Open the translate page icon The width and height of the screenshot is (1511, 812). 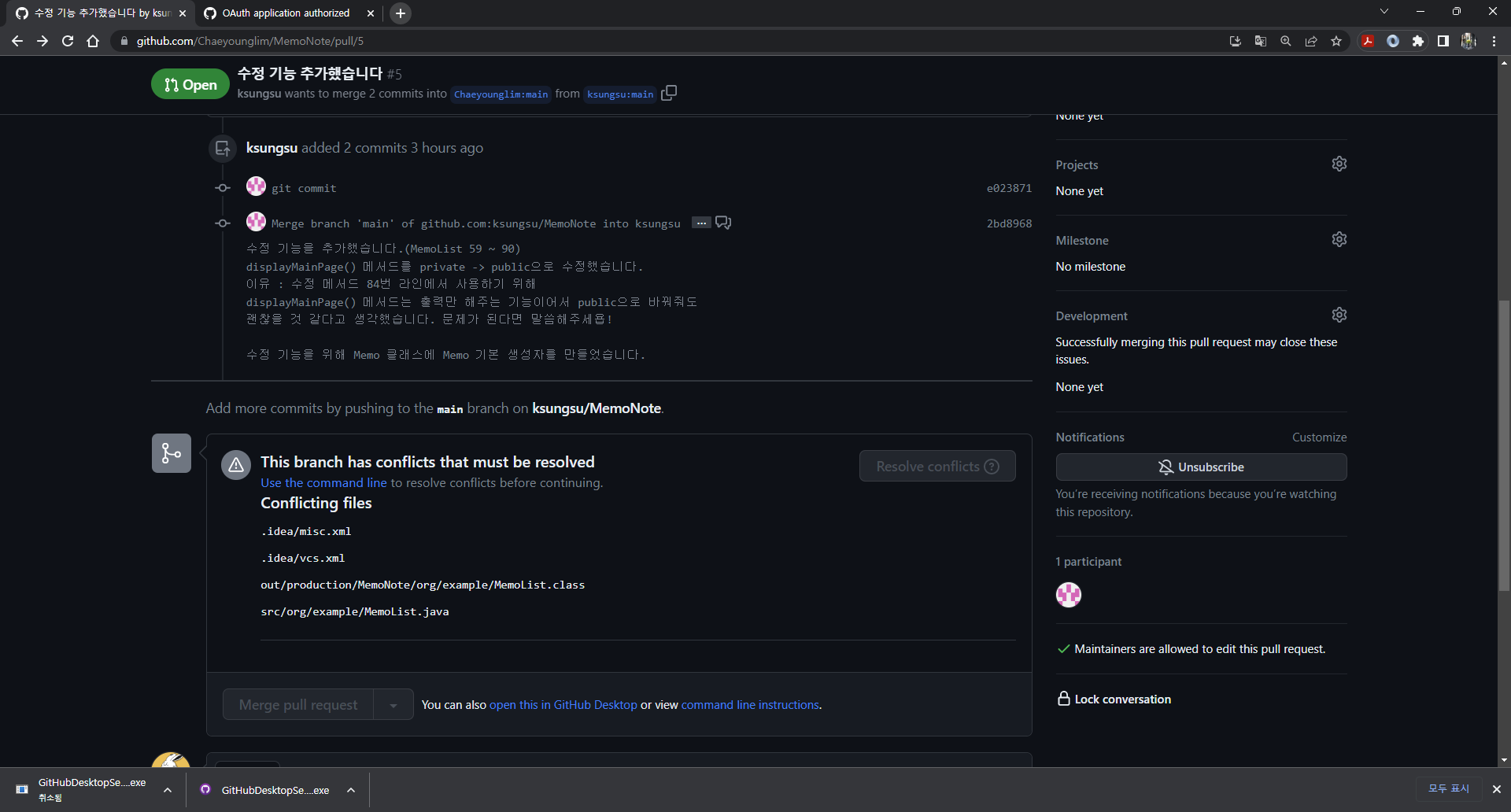pos(1261,41)
